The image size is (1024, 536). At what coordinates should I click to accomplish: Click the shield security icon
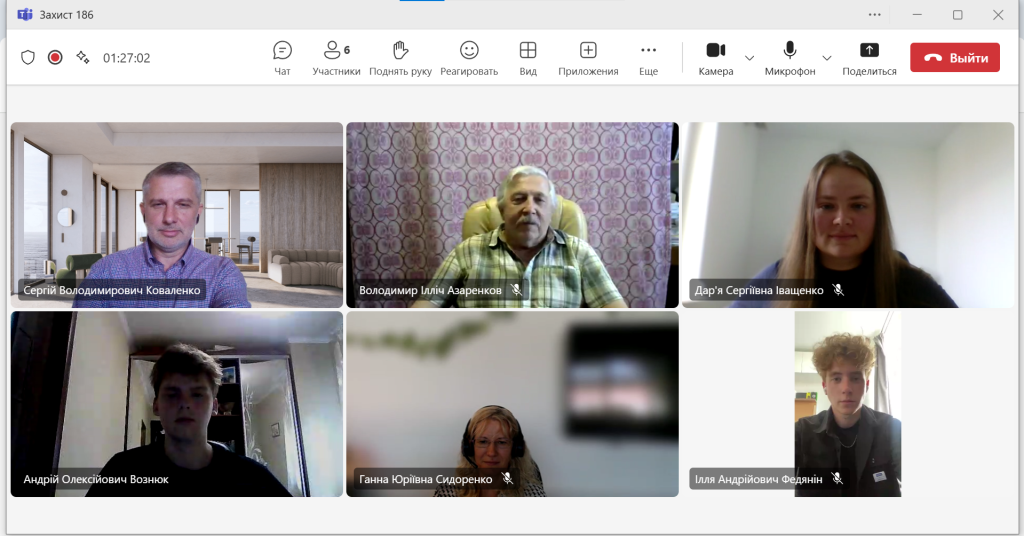tap(28, 58)
